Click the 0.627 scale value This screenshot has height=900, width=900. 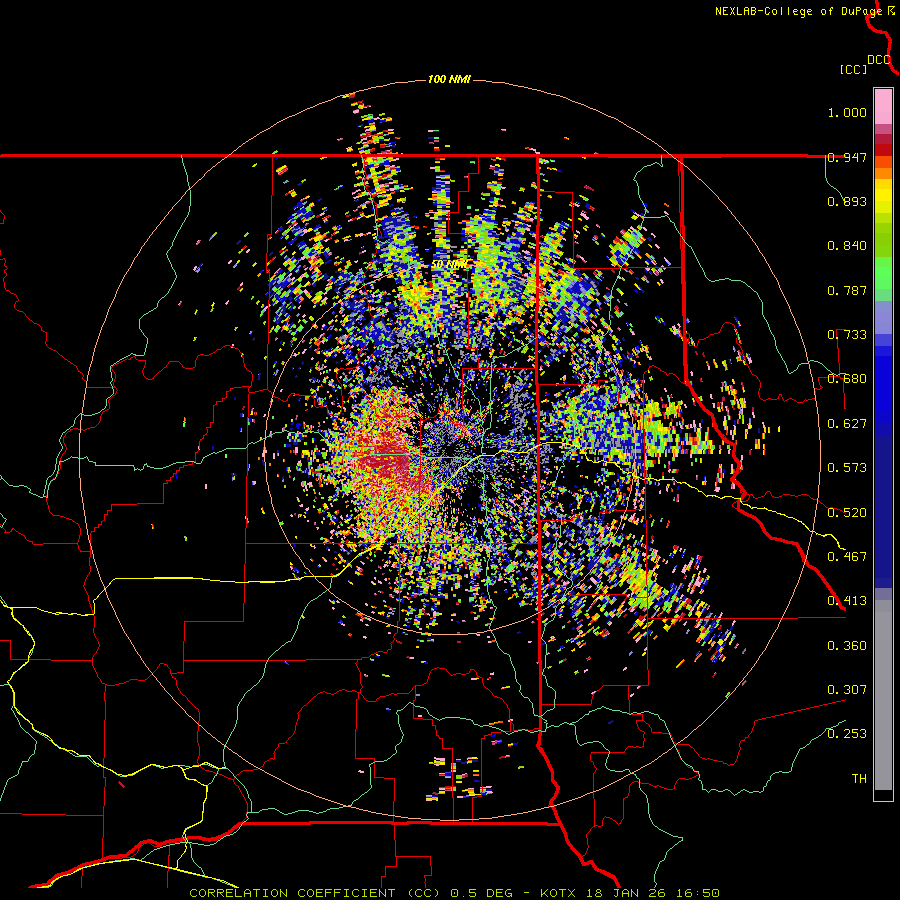click(847, 424)
